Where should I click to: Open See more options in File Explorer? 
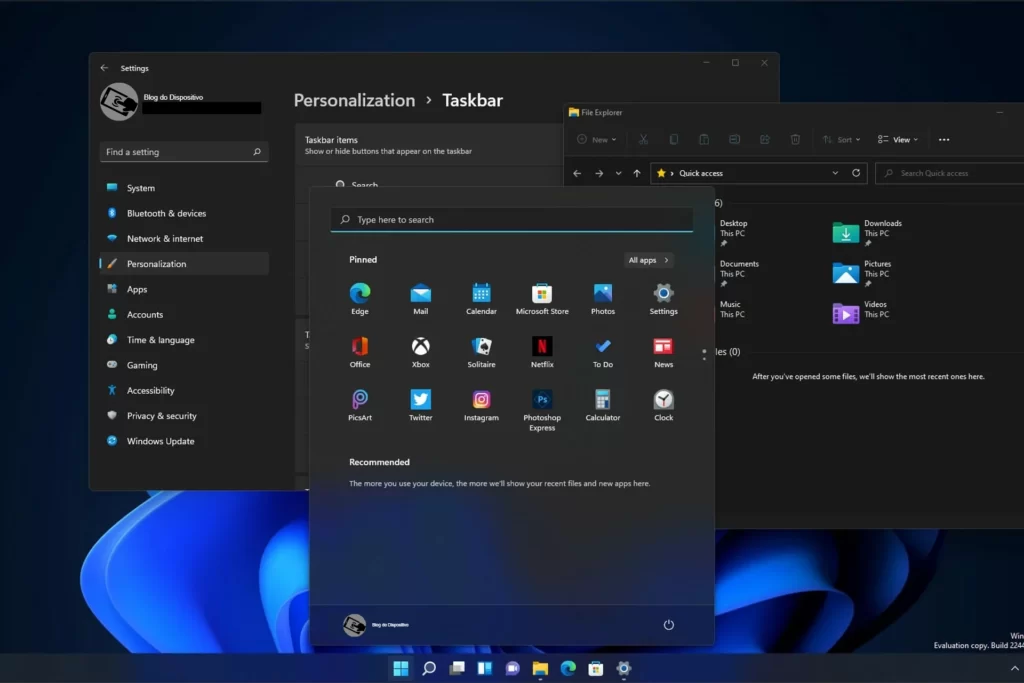click(944, 139)
